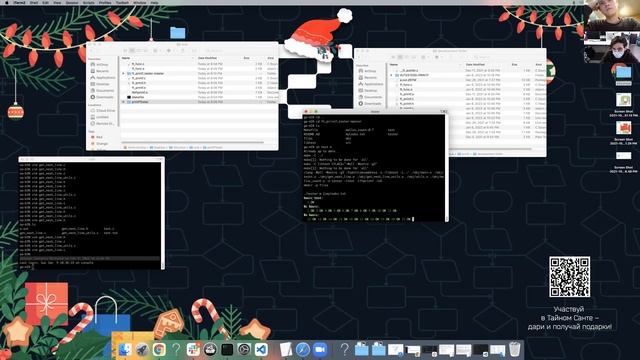The height and width of the screenshot is (360, 640).
Task: Select top participant video thumbnail
Action: 612,15
